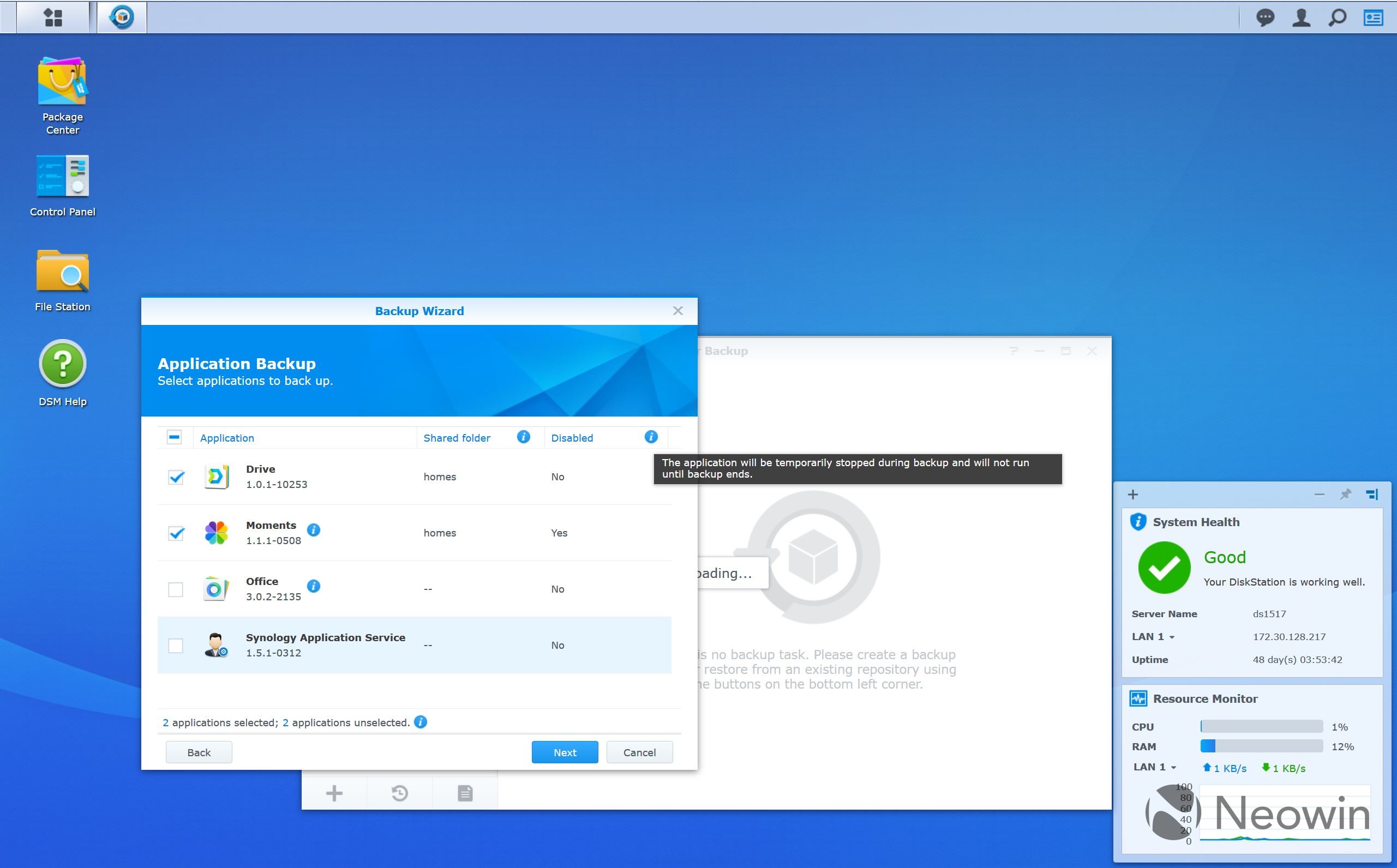The height and width of the screenshot is (868, 1397).
Task: Click the Cancel button in wizard
Action: 639,752
